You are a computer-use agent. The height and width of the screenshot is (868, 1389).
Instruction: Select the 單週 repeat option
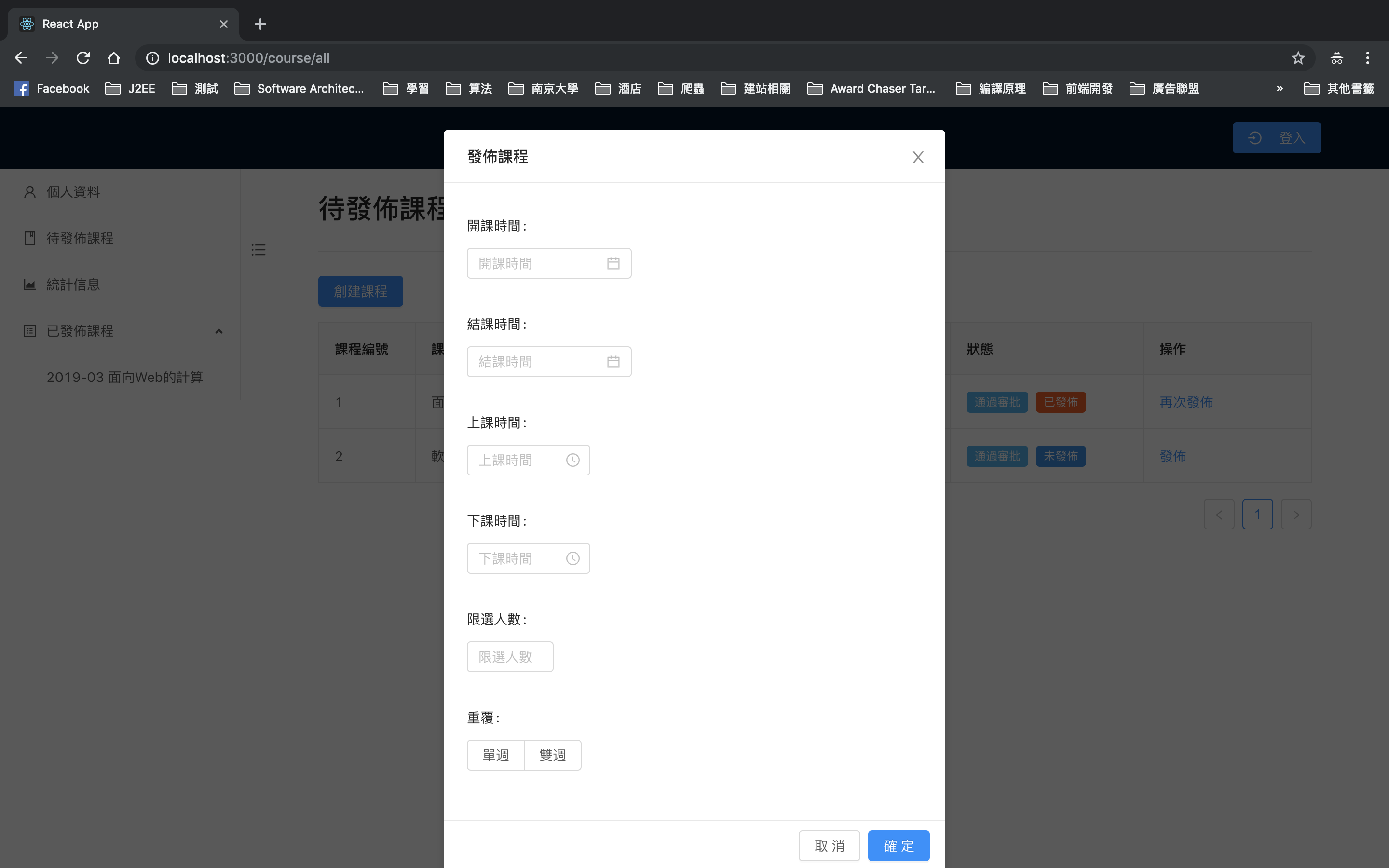coord(495,755)
